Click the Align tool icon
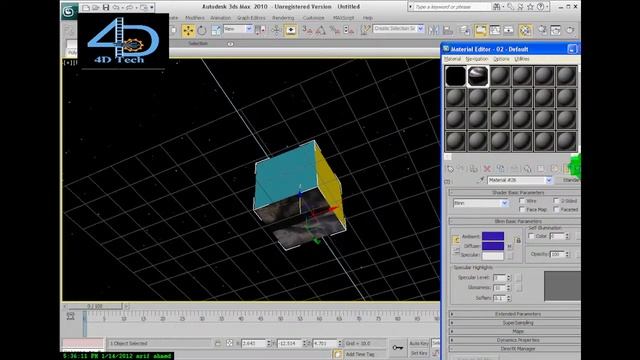This screenshot has width=640, height=360. [x=448, y=30]
